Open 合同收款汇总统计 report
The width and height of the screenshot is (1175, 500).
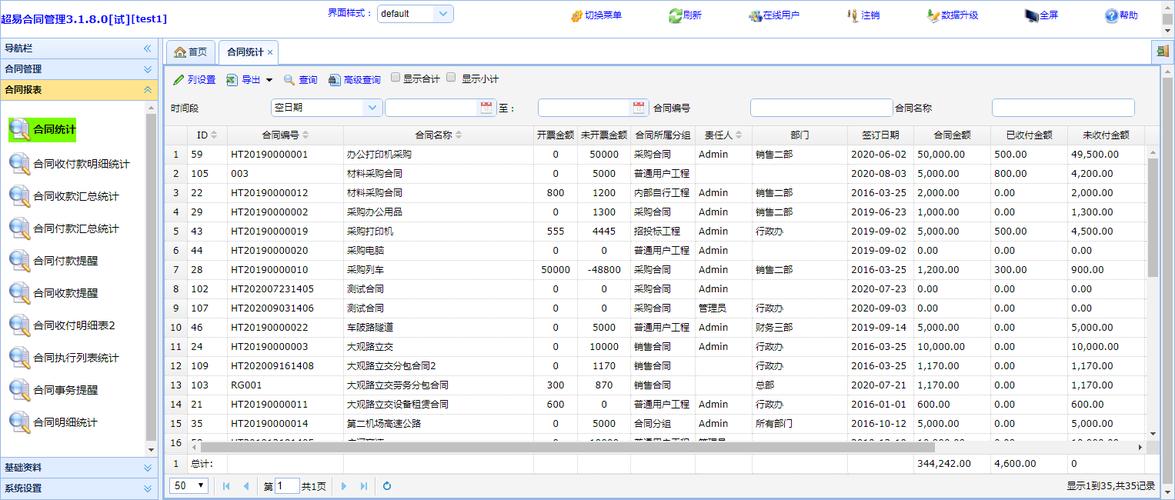point(64,196)
